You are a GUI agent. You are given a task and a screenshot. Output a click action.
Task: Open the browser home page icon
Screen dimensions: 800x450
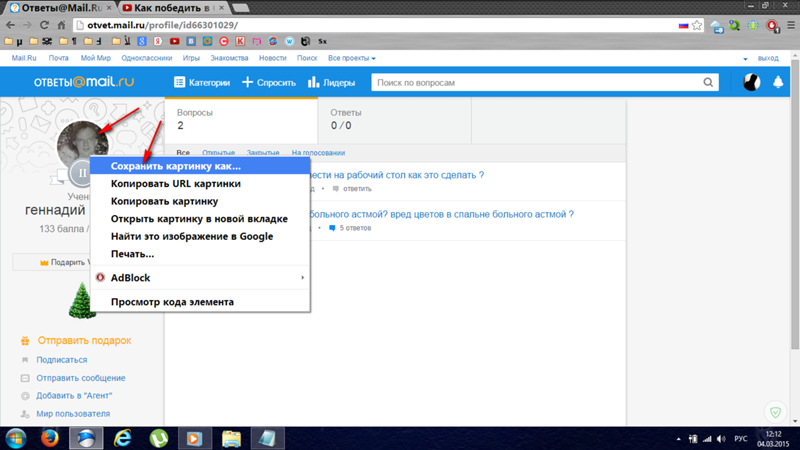pos(61,25)
